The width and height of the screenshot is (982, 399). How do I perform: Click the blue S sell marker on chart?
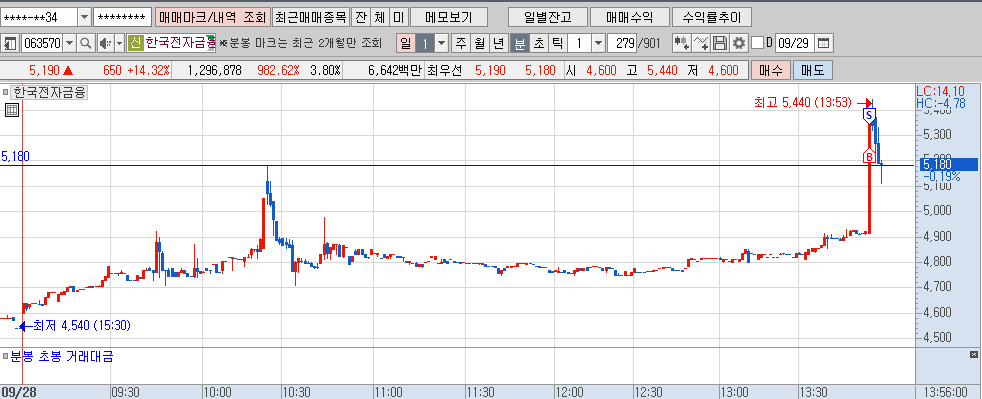tap(869, 115)
